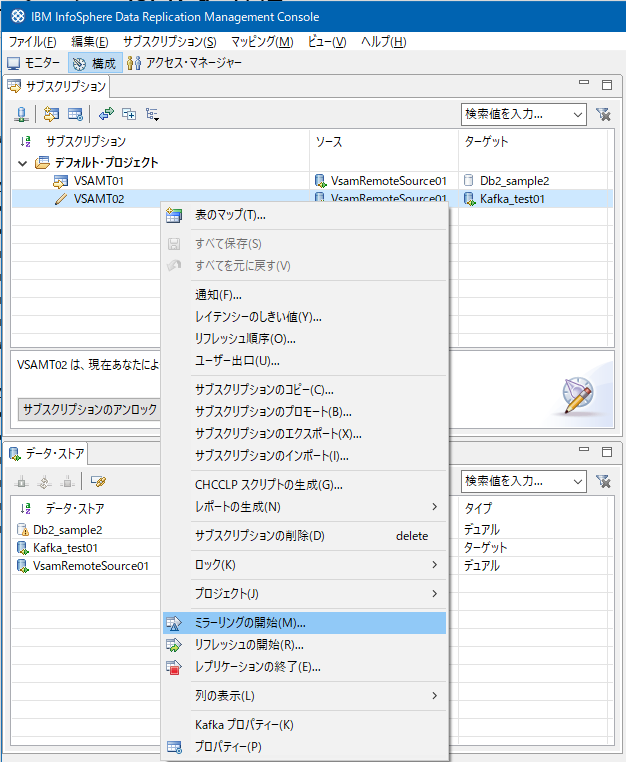Minimize the サブスクリプション panel

click(x=584, y=83)
